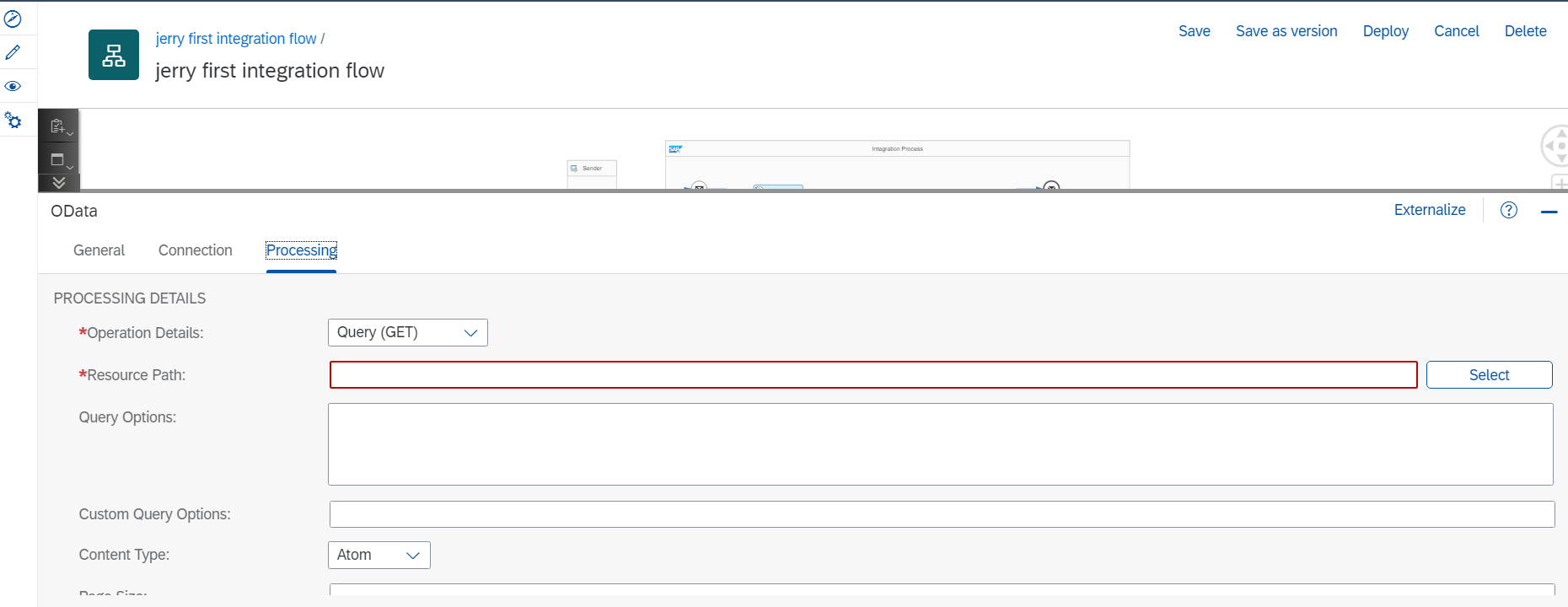
Task: Open the Settings gears icon in sidebar
Action: coord(13,121)
